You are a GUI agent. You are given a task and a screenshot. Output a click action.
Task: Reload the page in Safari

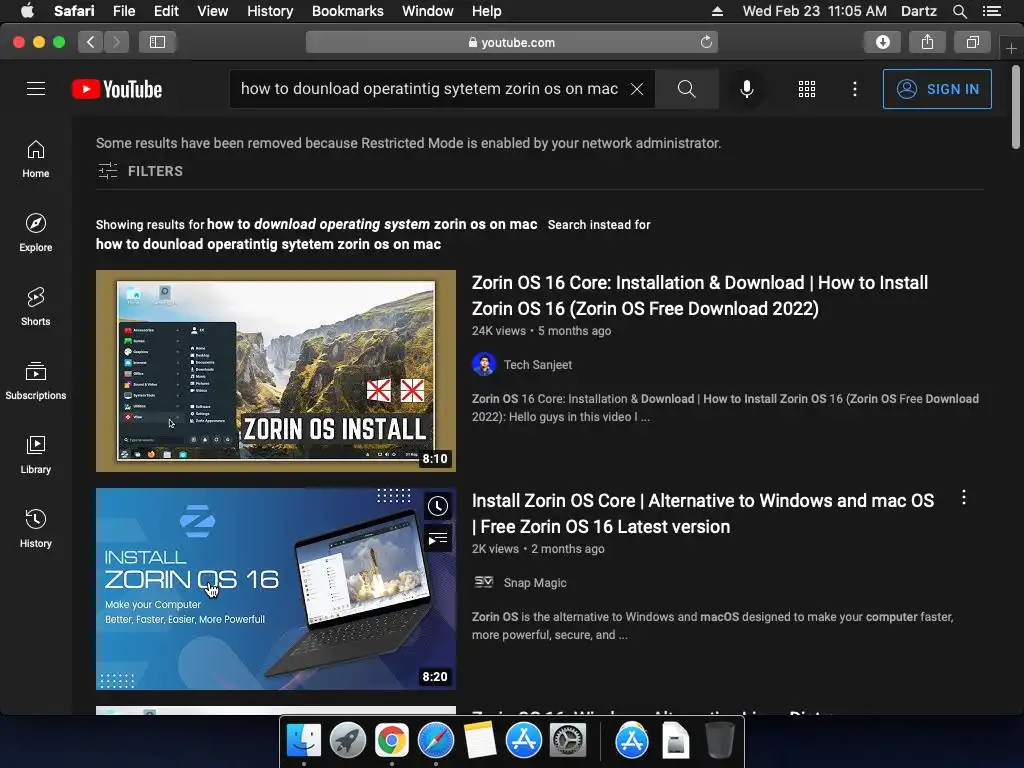tap(706, 42)
